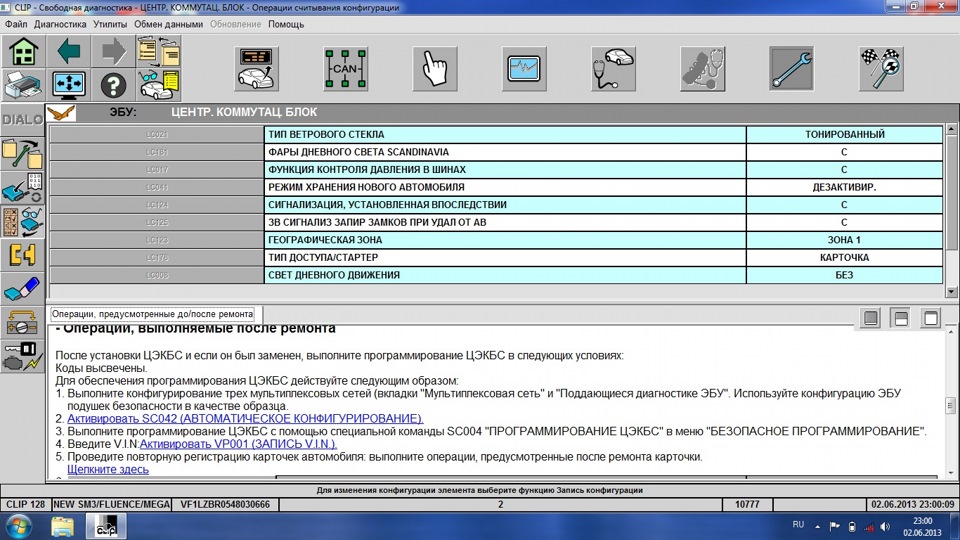Click the printer icon
The image size is (960, 540).
(23, 84)
